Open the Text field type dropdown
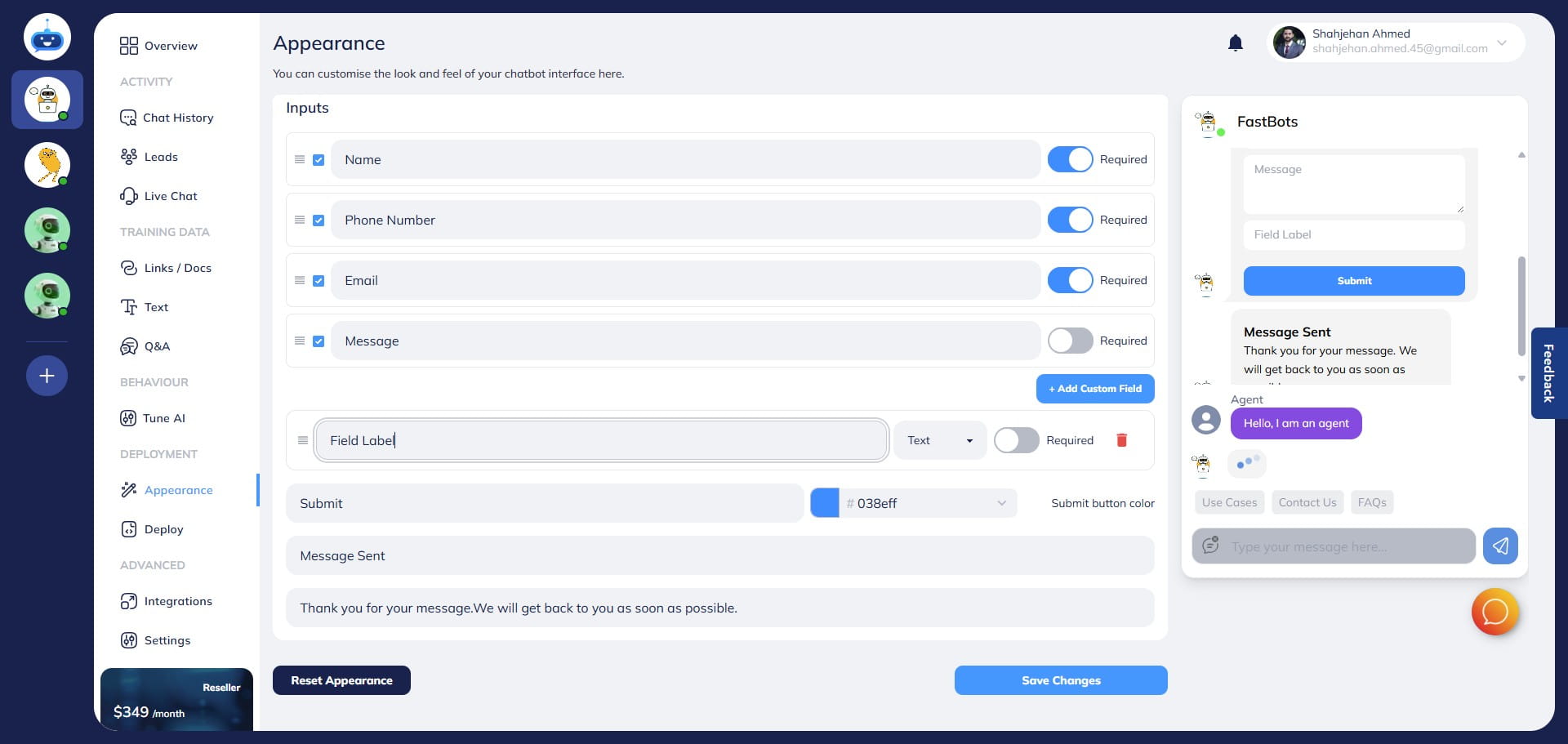This screenshot has width=1568, height=744. (x=940, y=440)
